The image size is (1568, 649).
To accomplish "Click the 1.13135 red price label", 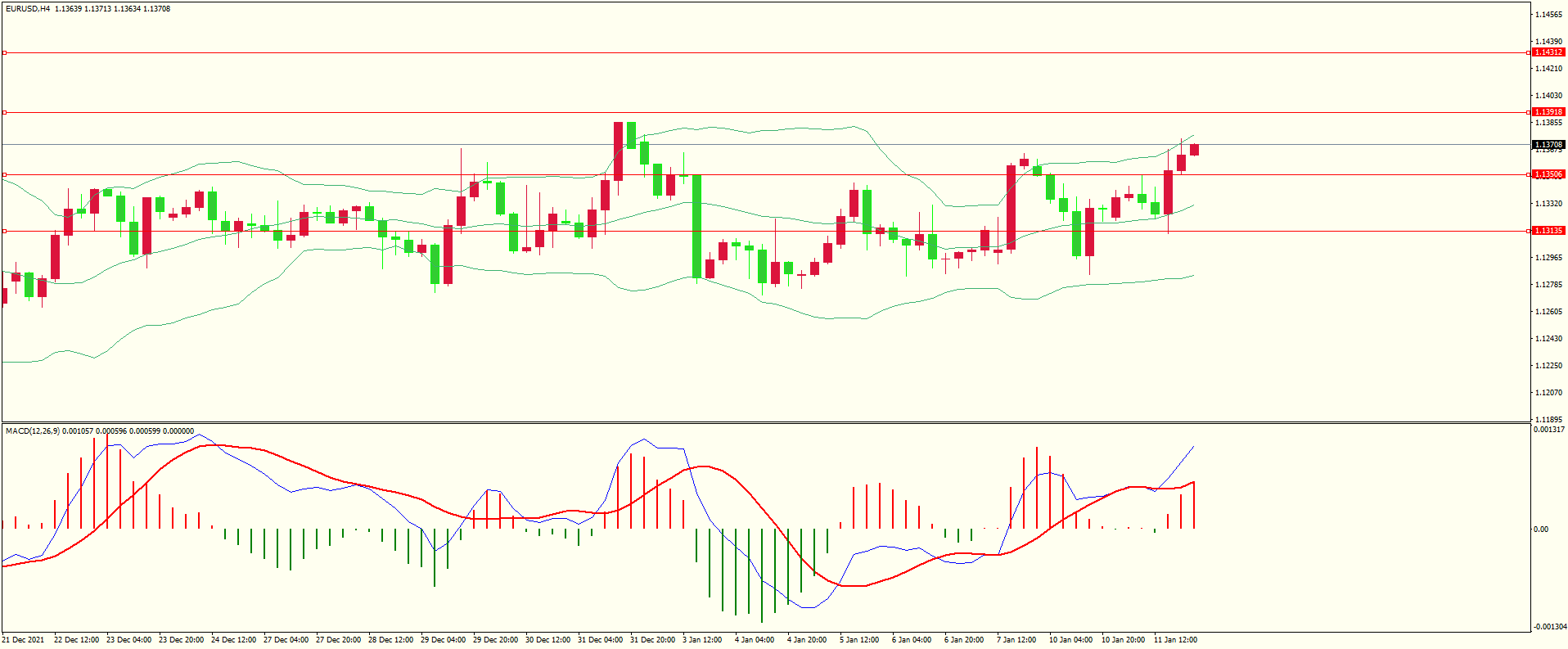I will tap(1548, 231).
